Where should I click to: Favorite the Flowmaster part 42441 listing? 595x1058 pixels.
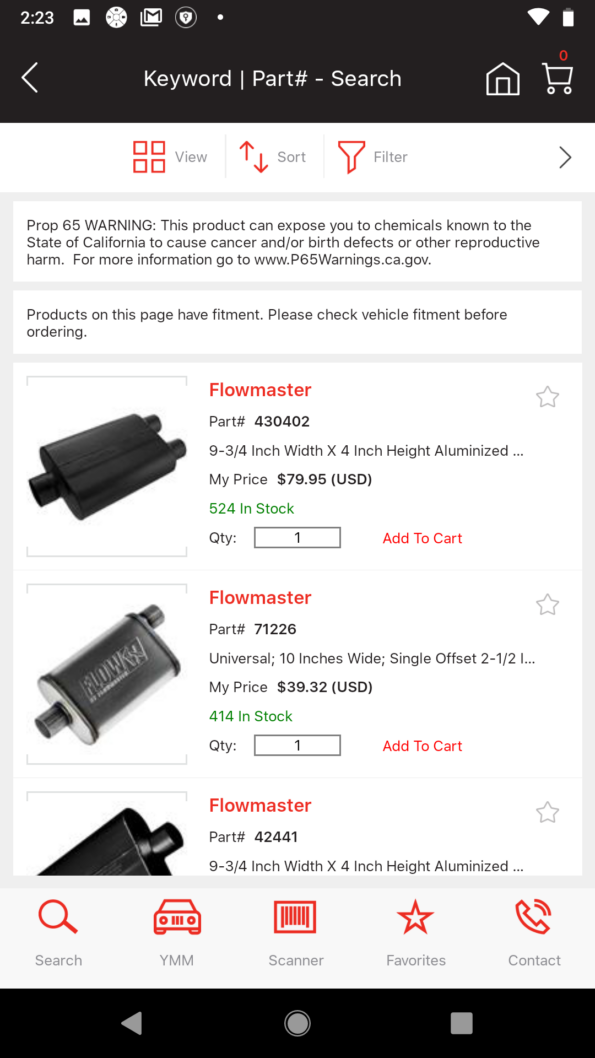(547, 812)
